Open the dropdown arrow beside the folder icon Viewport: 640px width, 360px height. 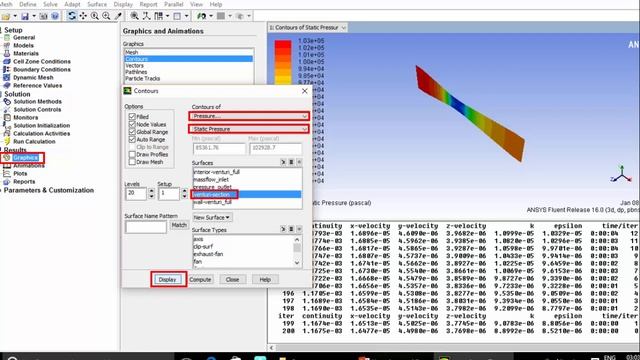[15, 16]
